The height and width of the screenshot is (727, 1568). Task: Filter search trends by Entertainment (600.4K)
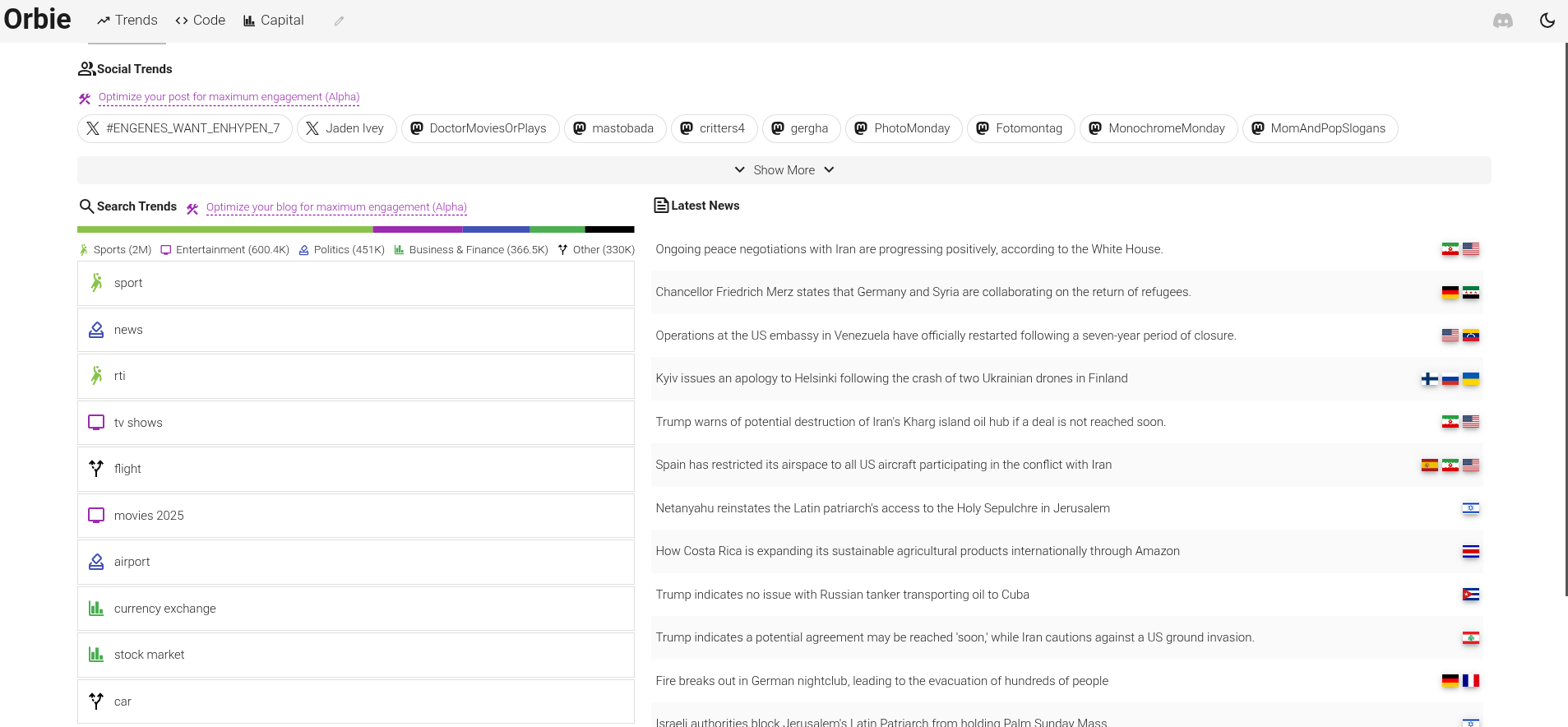224,250
